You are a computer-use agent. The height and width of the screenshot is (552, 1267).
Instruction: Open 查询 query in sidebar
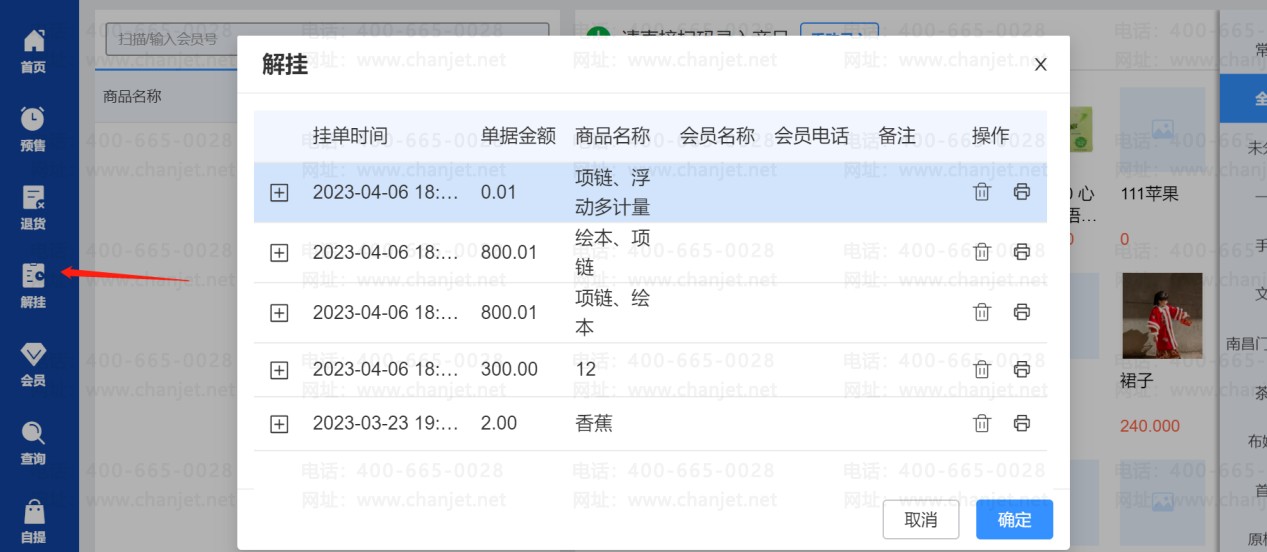(33, 444)
